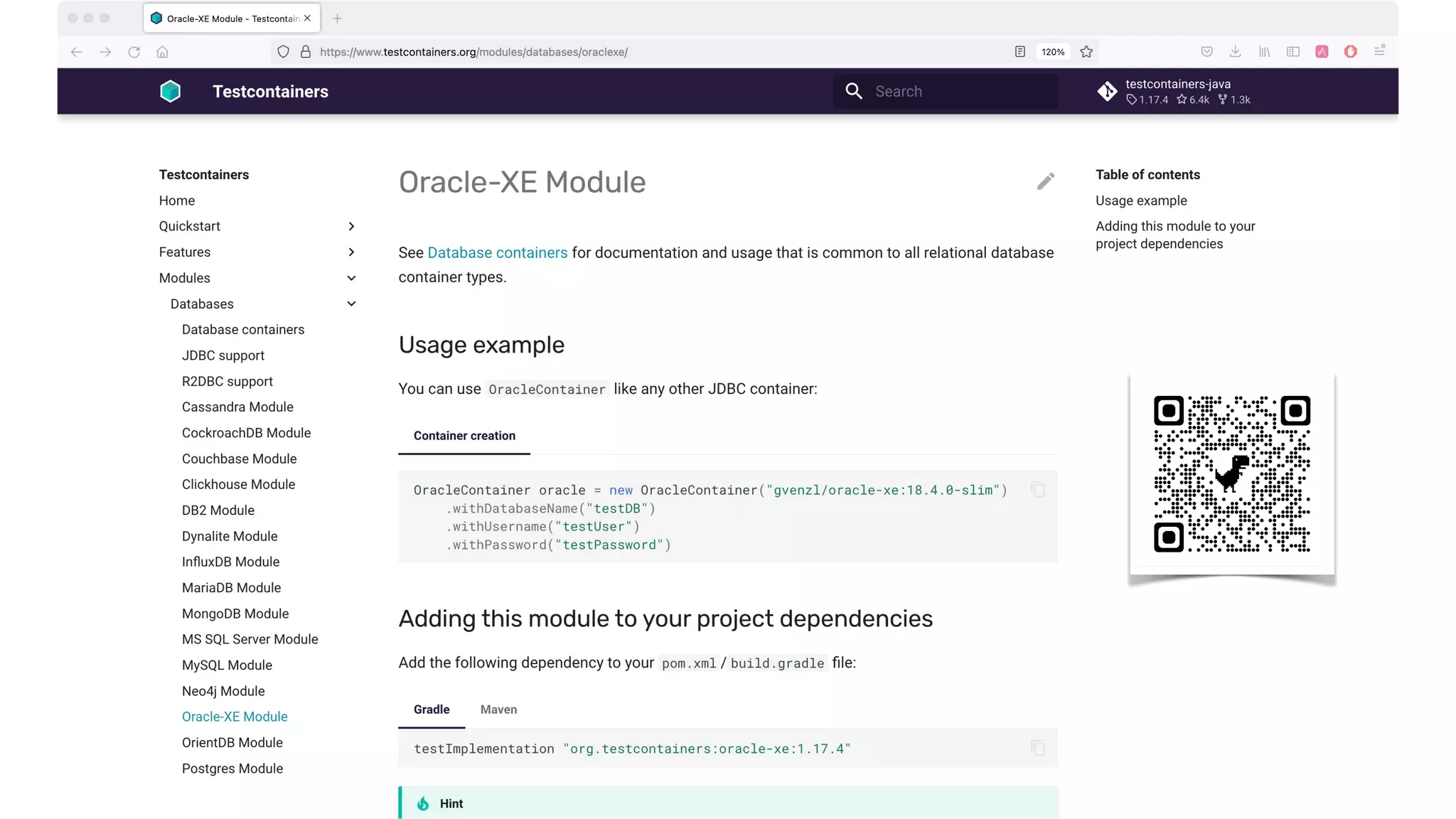The width and height of the screenshot is (1456, 819).
Task: Click the Hint flame icon
Action: 423,803
